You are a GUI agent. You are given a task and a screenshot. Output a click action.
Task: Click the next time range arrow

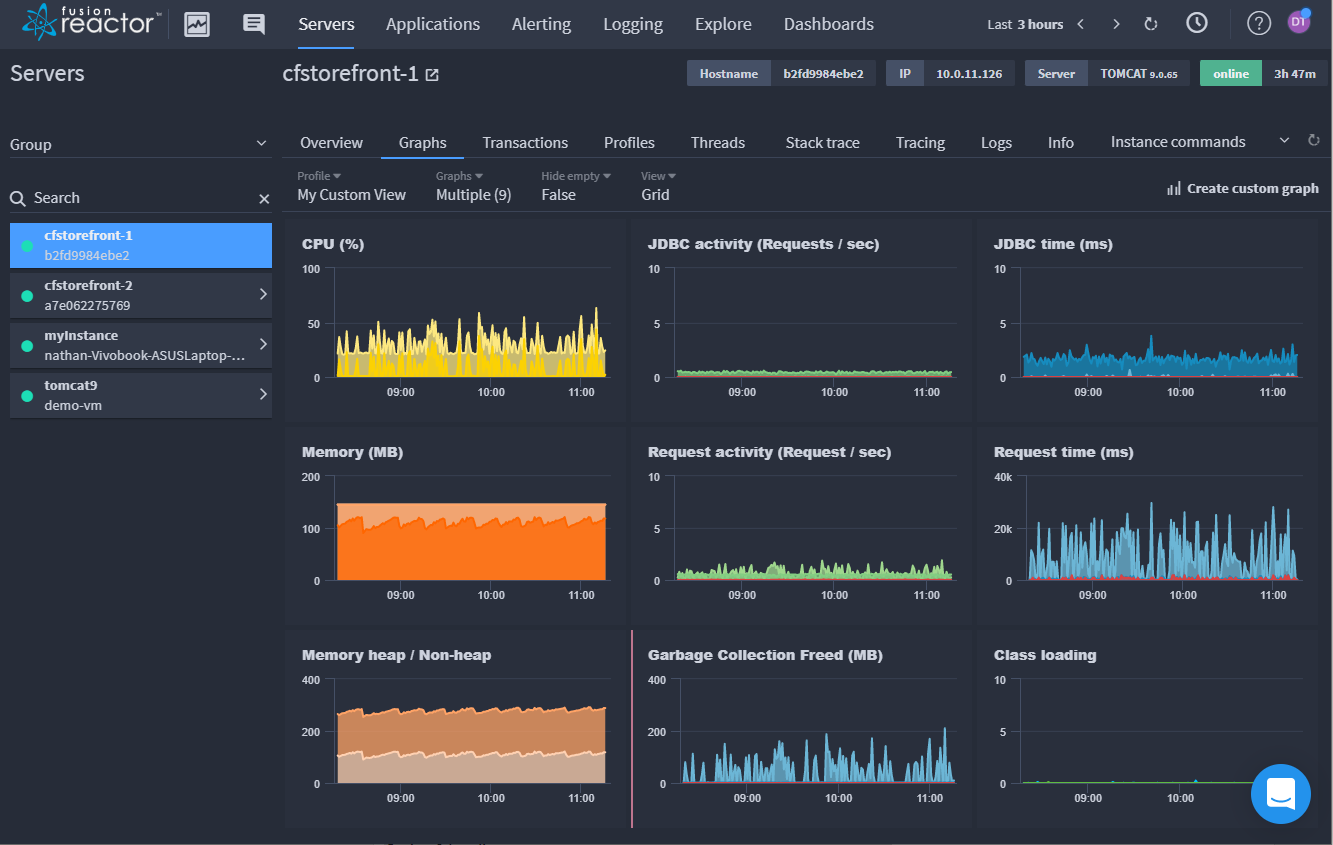coord(1116,24)
